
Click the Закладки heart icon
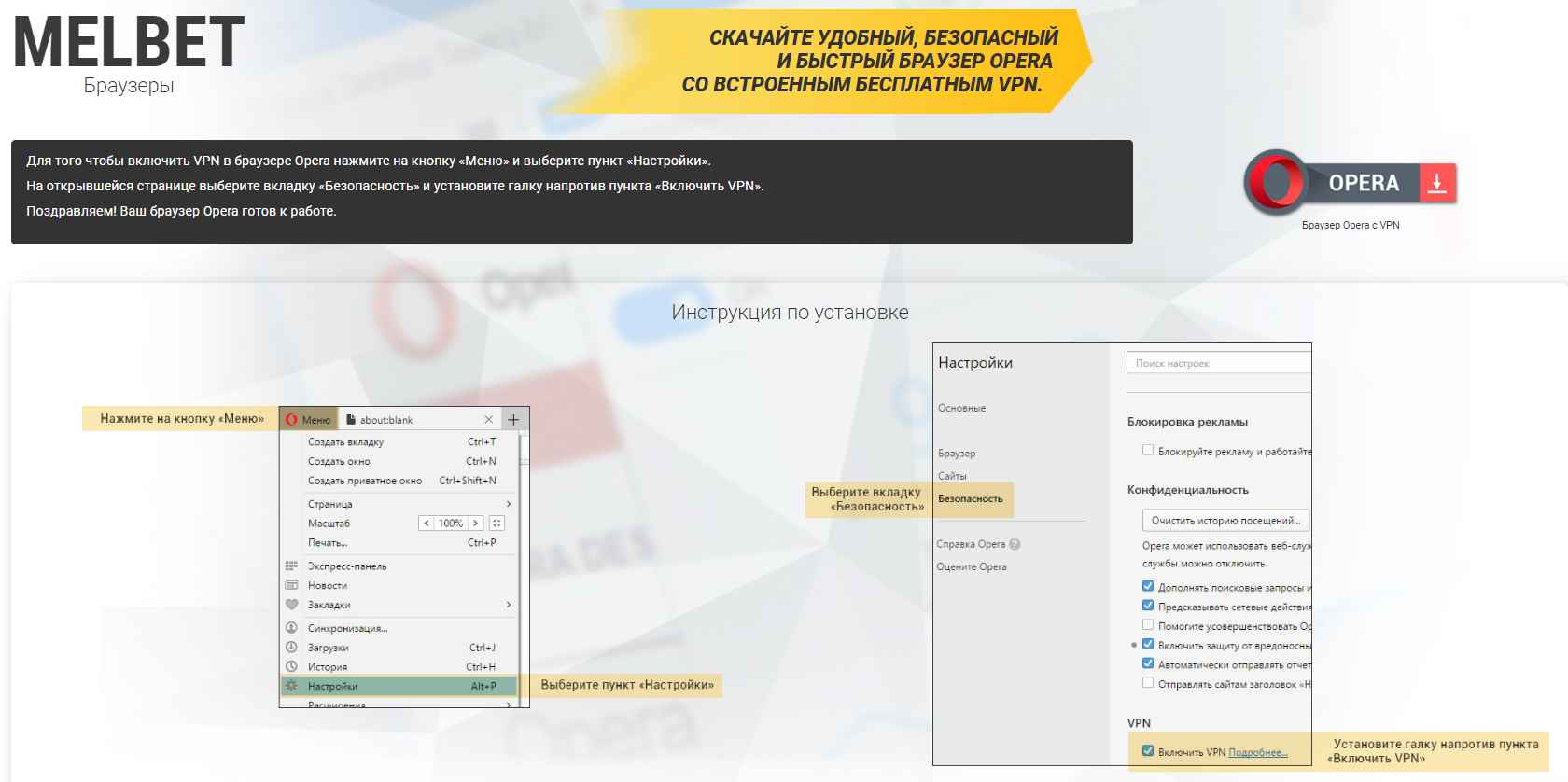point(291,605)
